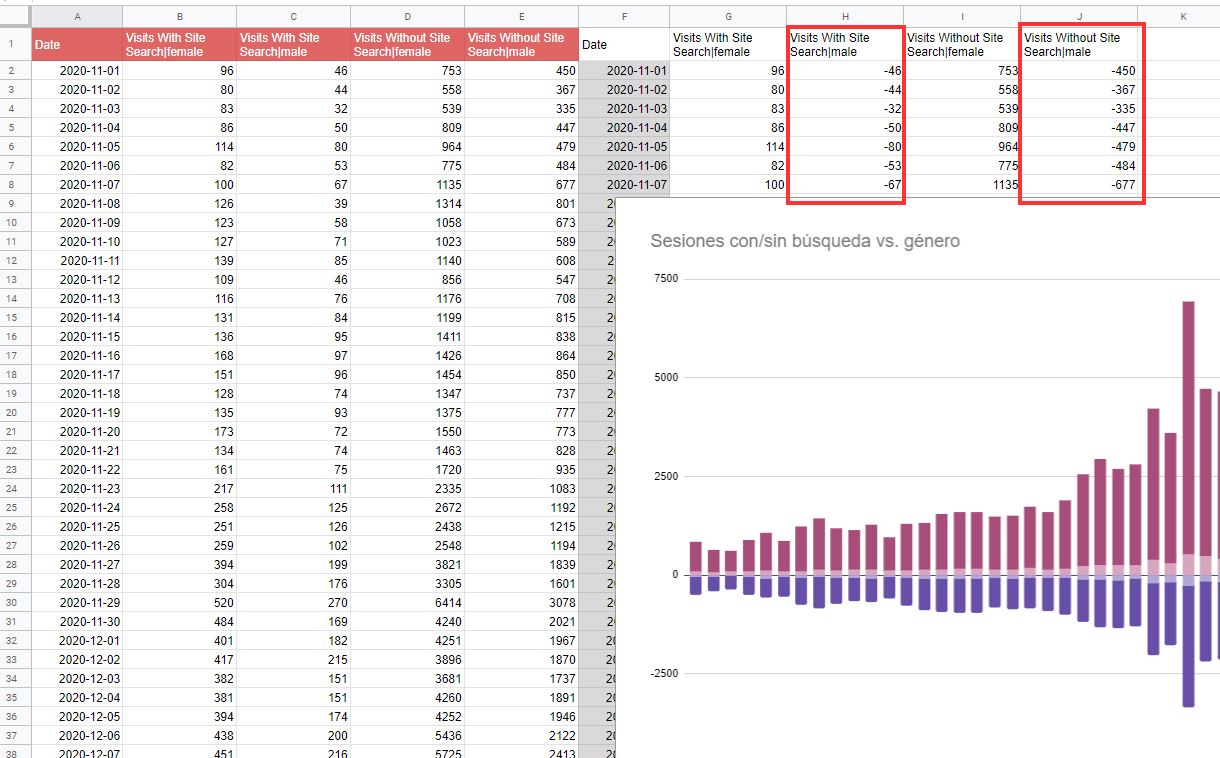
Task: Select the cell containing -677
Action: [1079, 185]
